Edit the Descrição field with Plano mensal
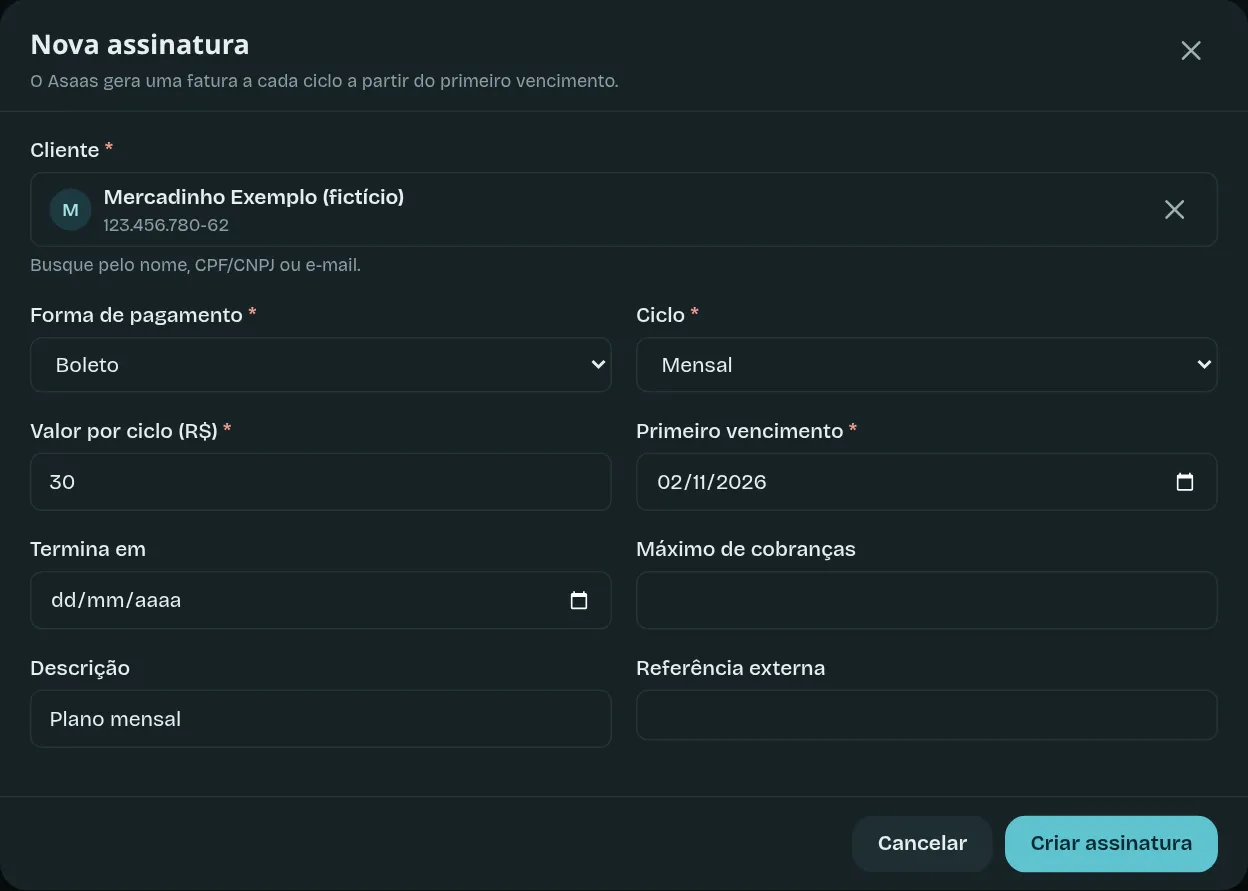The image size is (1248, 891). coord(321,718)
